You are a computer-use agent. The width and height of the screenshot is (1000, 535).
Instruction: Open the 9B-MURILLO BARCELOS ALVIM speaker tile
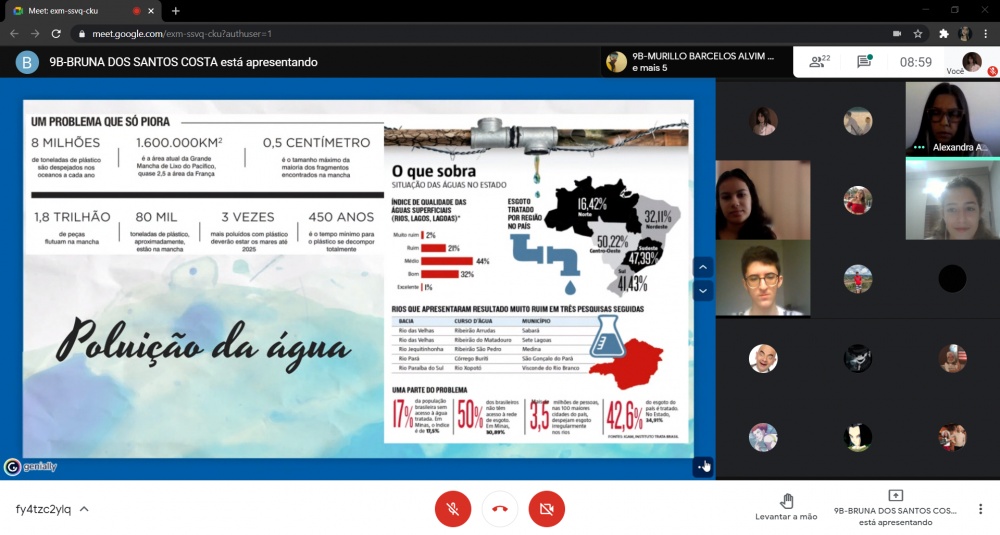pyautogui.click(x=694, y=62)
